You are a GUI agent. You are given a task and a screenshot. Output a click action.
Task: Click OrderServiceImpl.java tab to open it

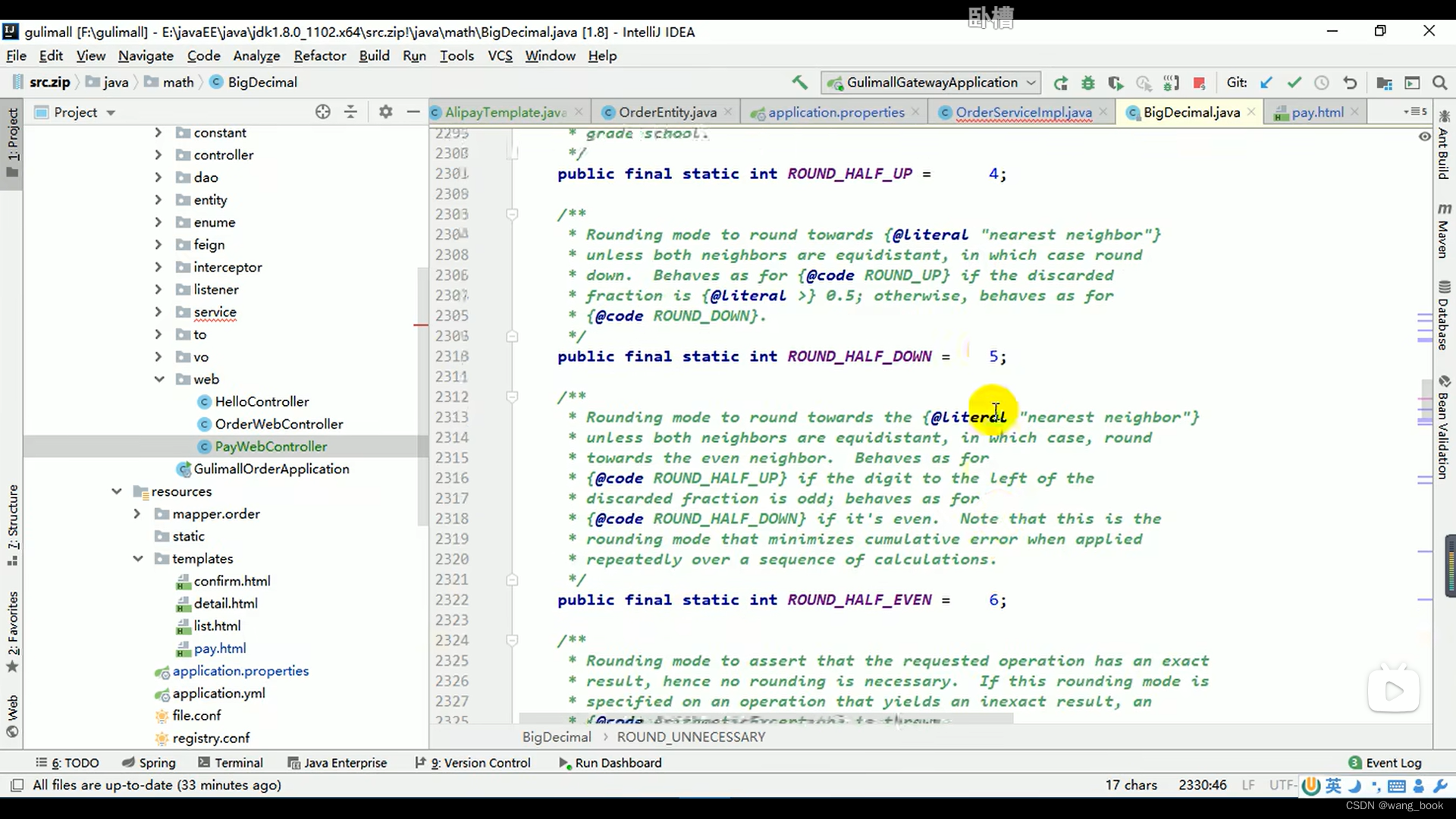tap(1024, 112)
